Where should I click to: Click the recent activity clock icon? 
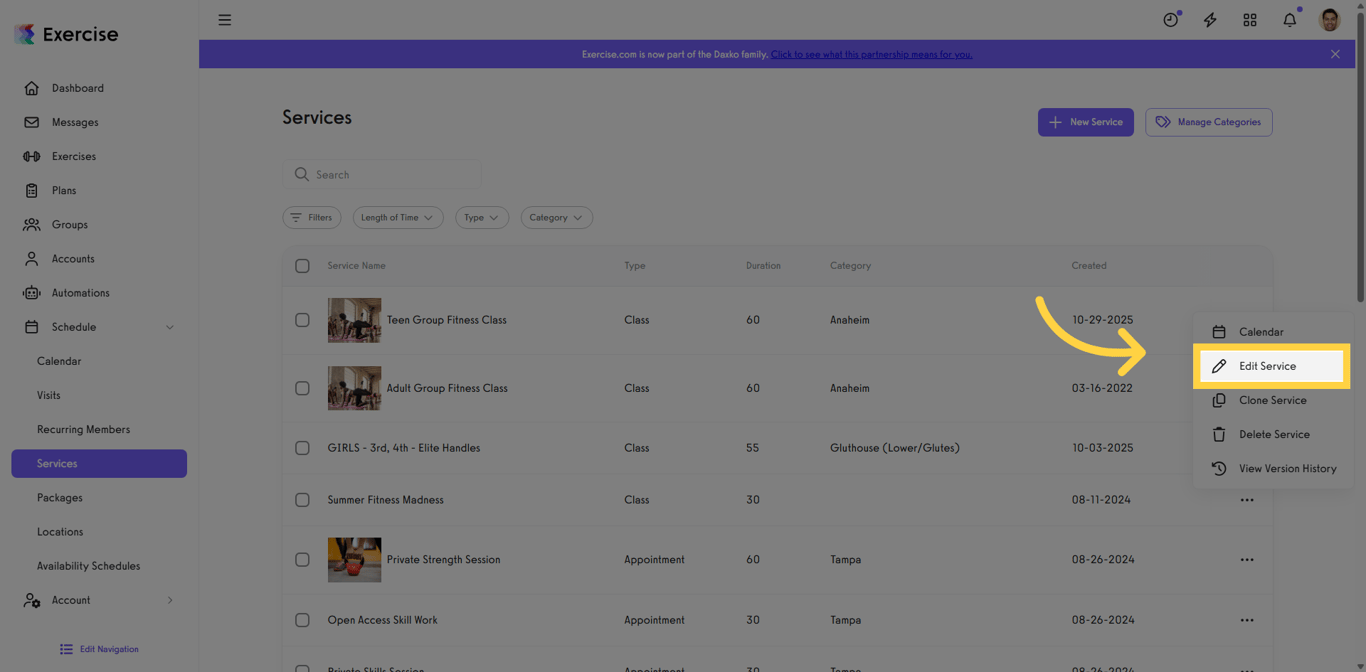pos(1170,19)
